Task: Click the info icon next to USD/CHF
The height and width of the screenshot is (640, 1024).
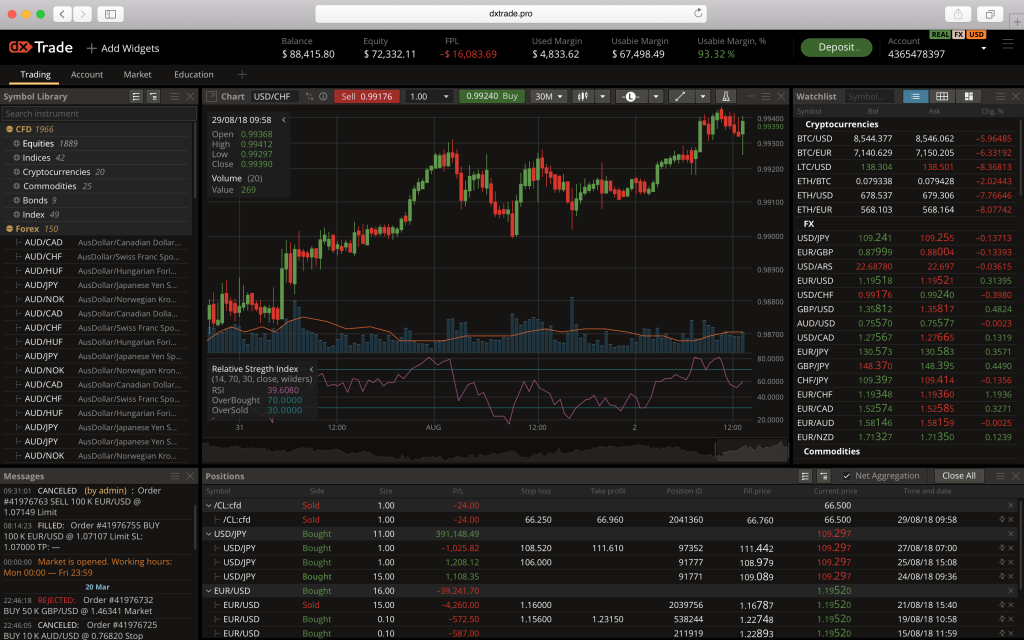Action: [x=323, y=97]
